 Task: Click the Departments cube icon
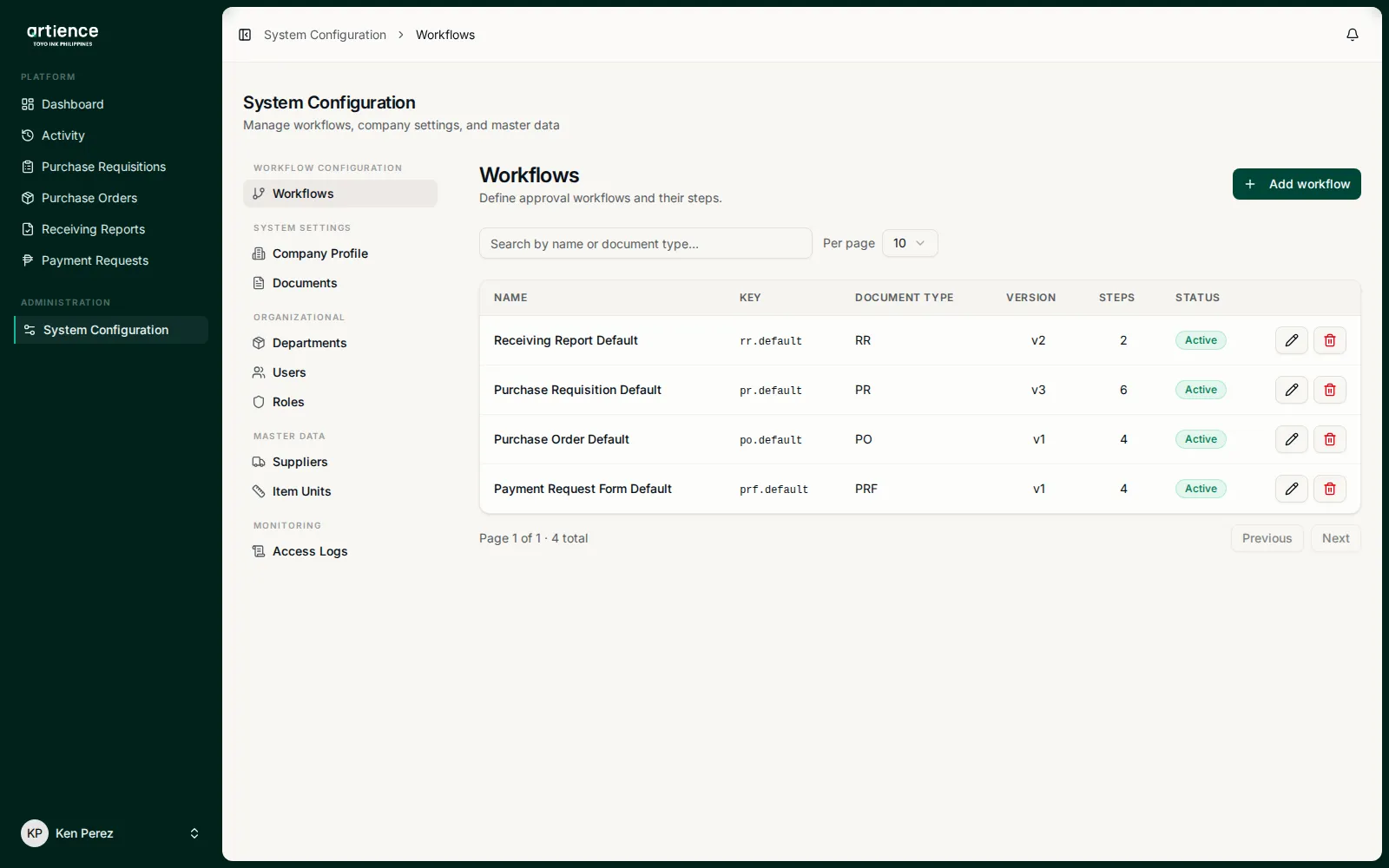(259, 343)
